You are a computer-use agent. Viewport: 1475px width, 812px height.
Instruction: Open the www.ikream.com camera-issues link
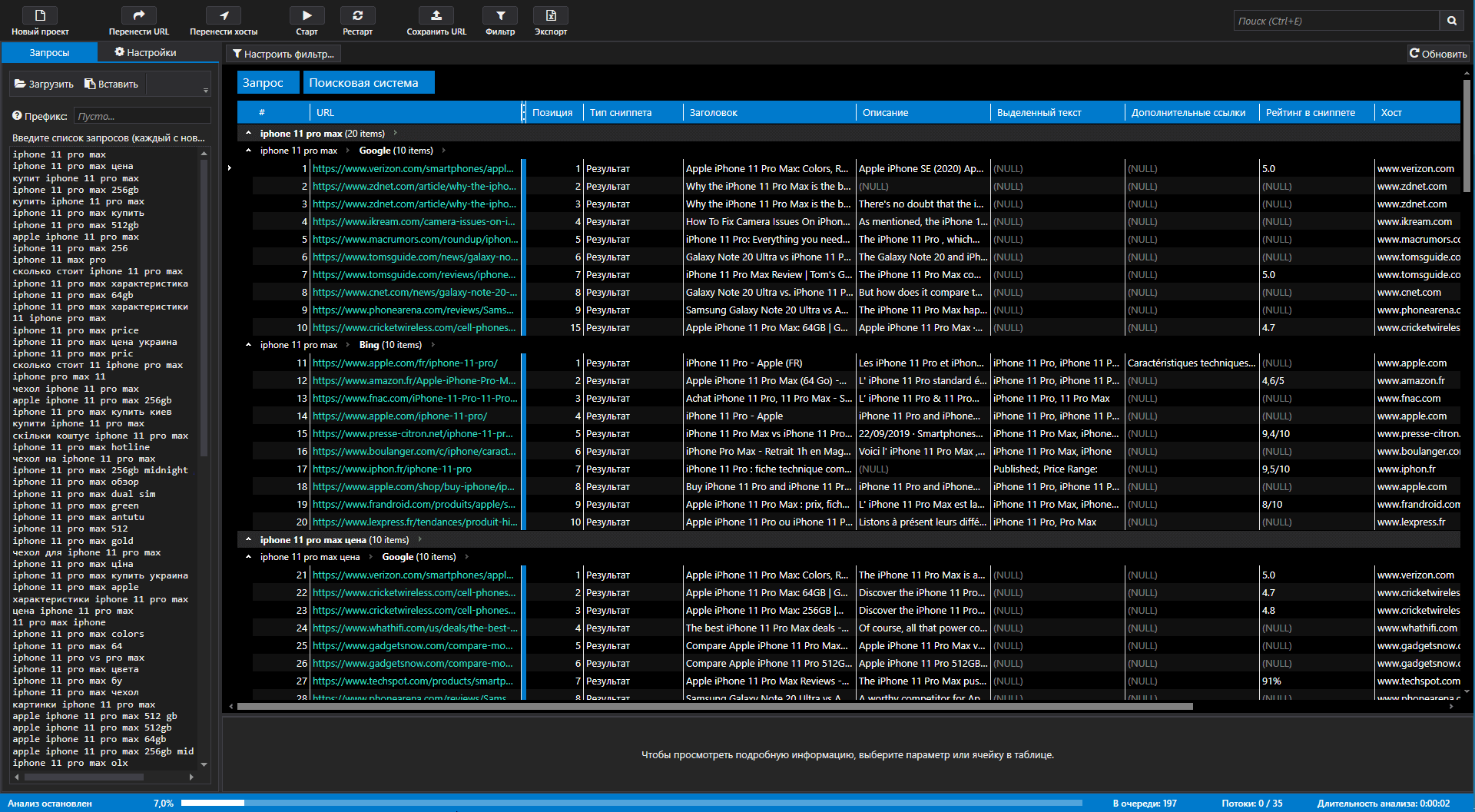[414, 221]
